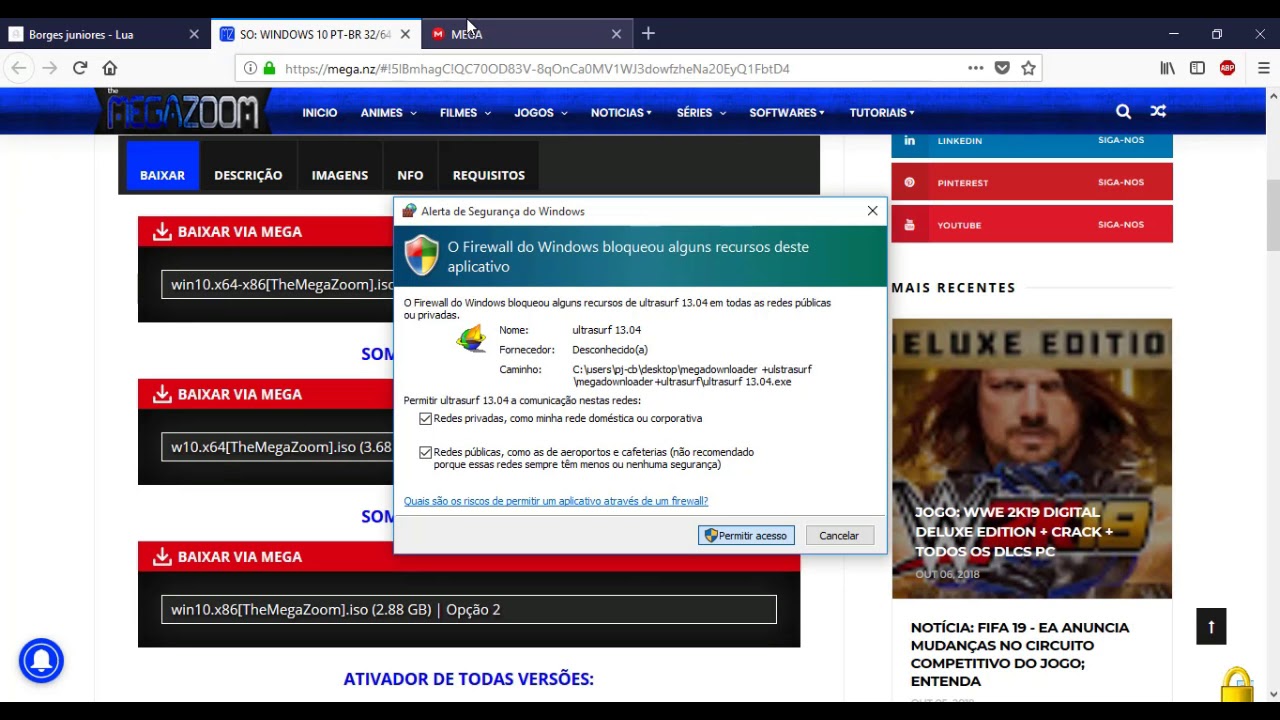Click the ultrasurf application icon in dialog
The height and width of the screenshot is (720, 1280).
click(x=471, y=339)
